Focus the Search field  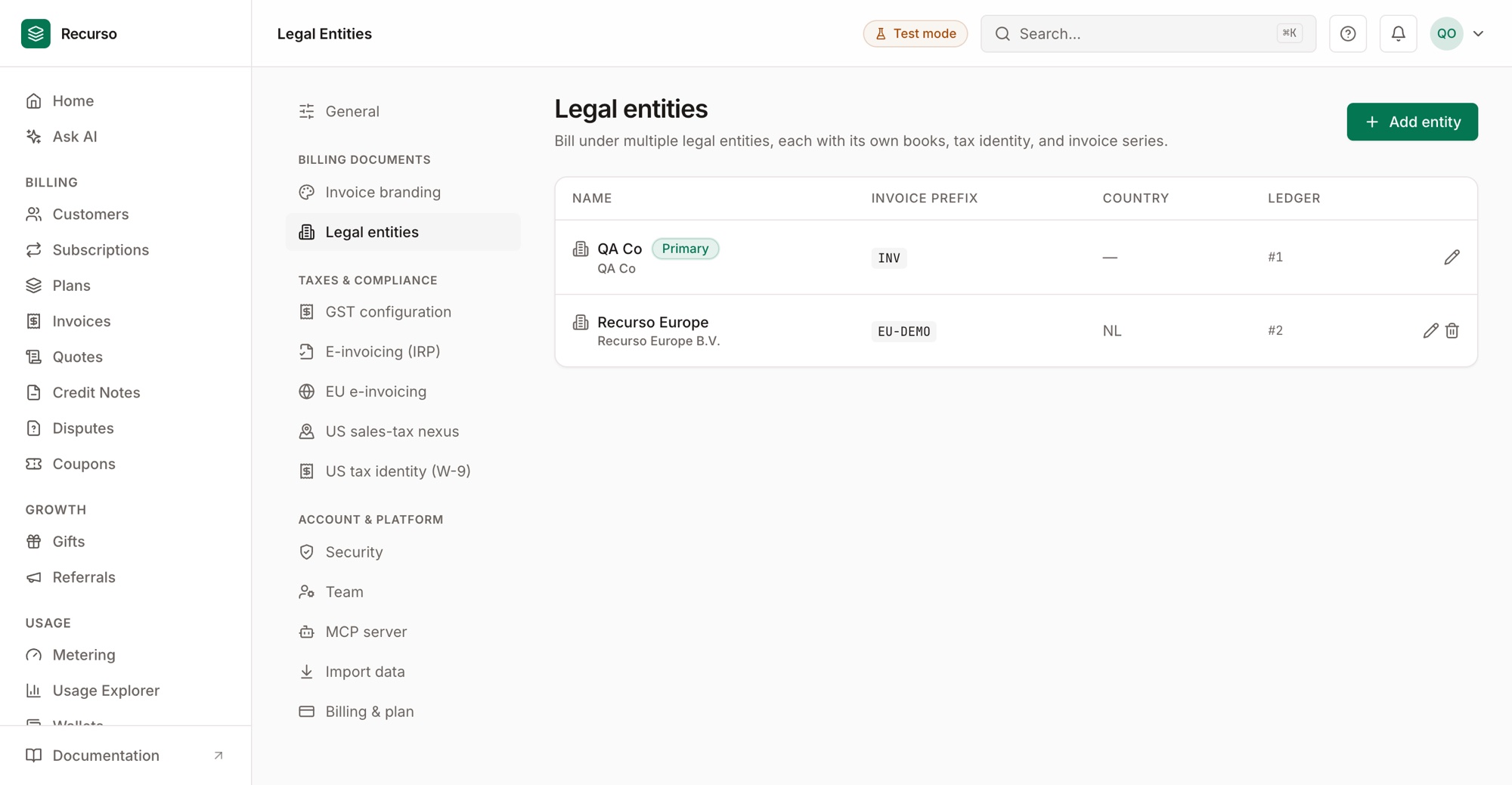[x=1148, y=33]
